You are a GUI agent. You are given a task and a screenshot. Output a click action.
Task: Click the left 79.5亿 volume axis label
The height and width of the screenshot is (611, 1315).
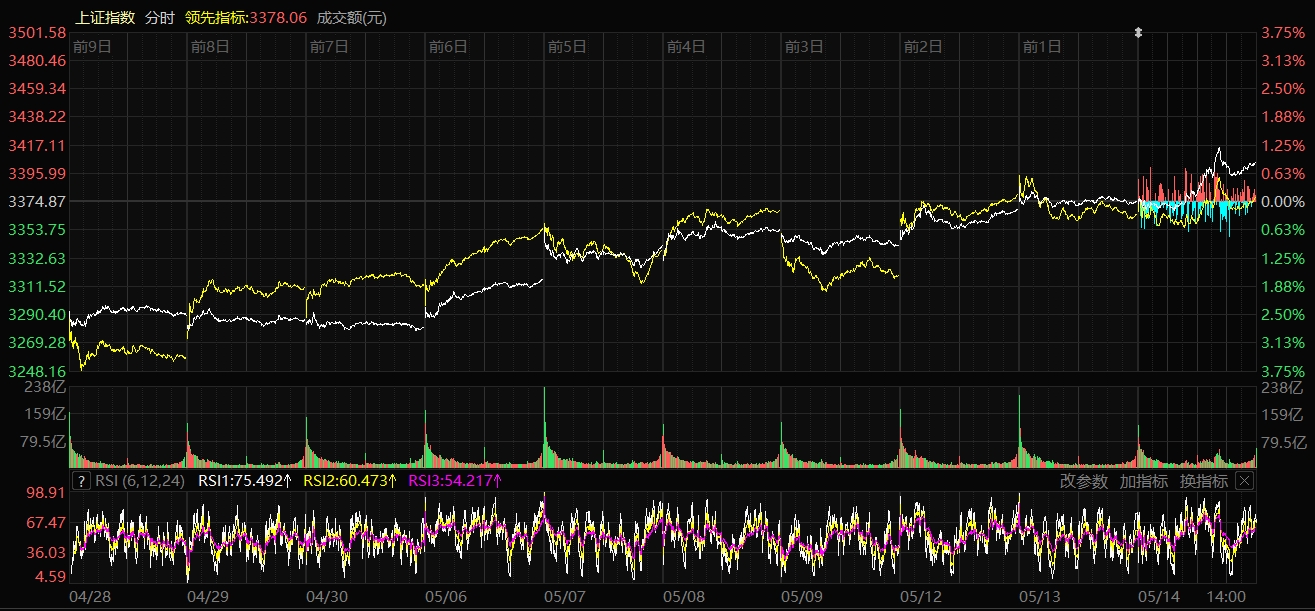[x=41, y=442]
